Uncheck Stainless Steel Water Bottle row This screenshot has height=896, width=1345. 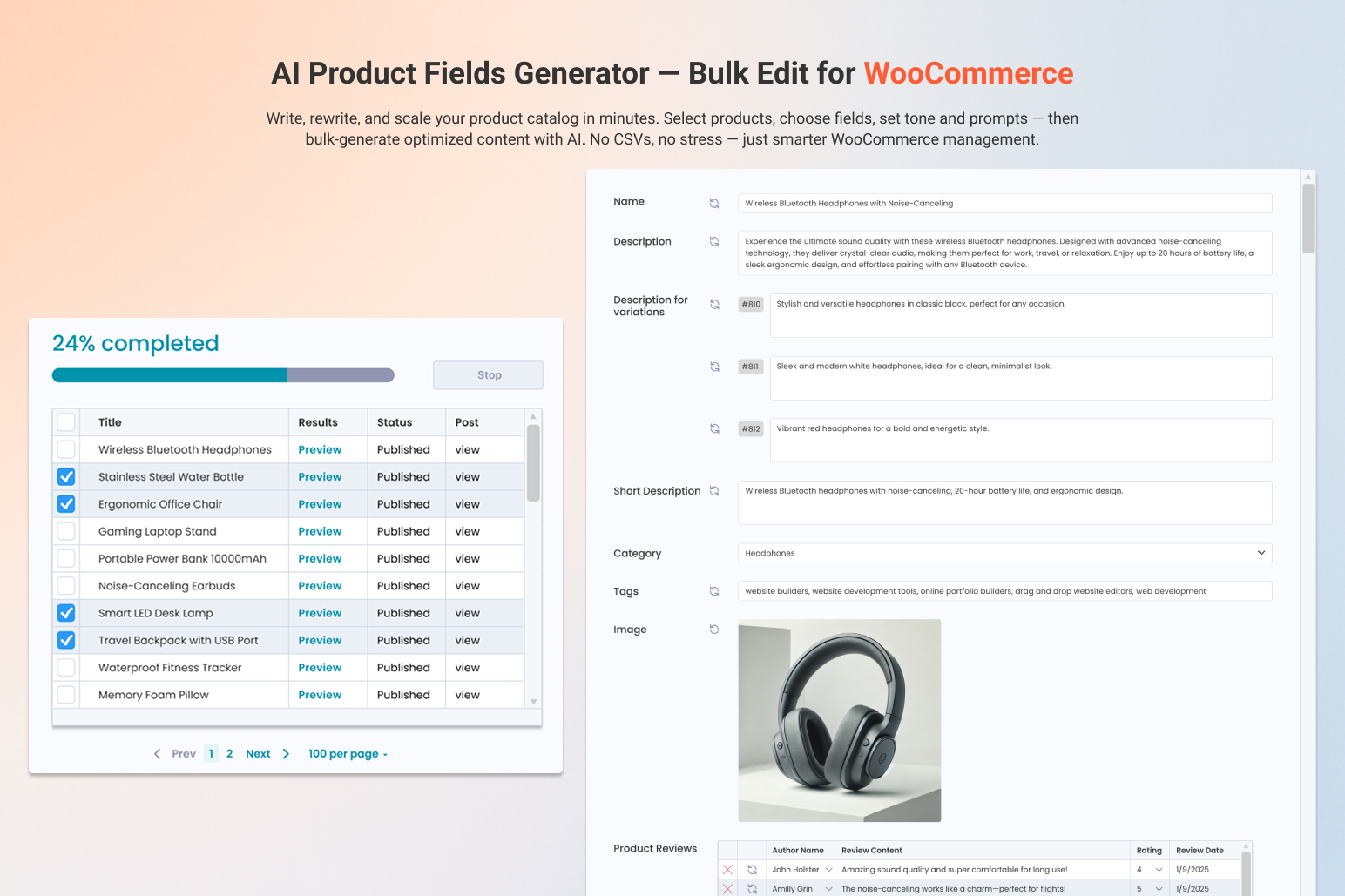65,476
